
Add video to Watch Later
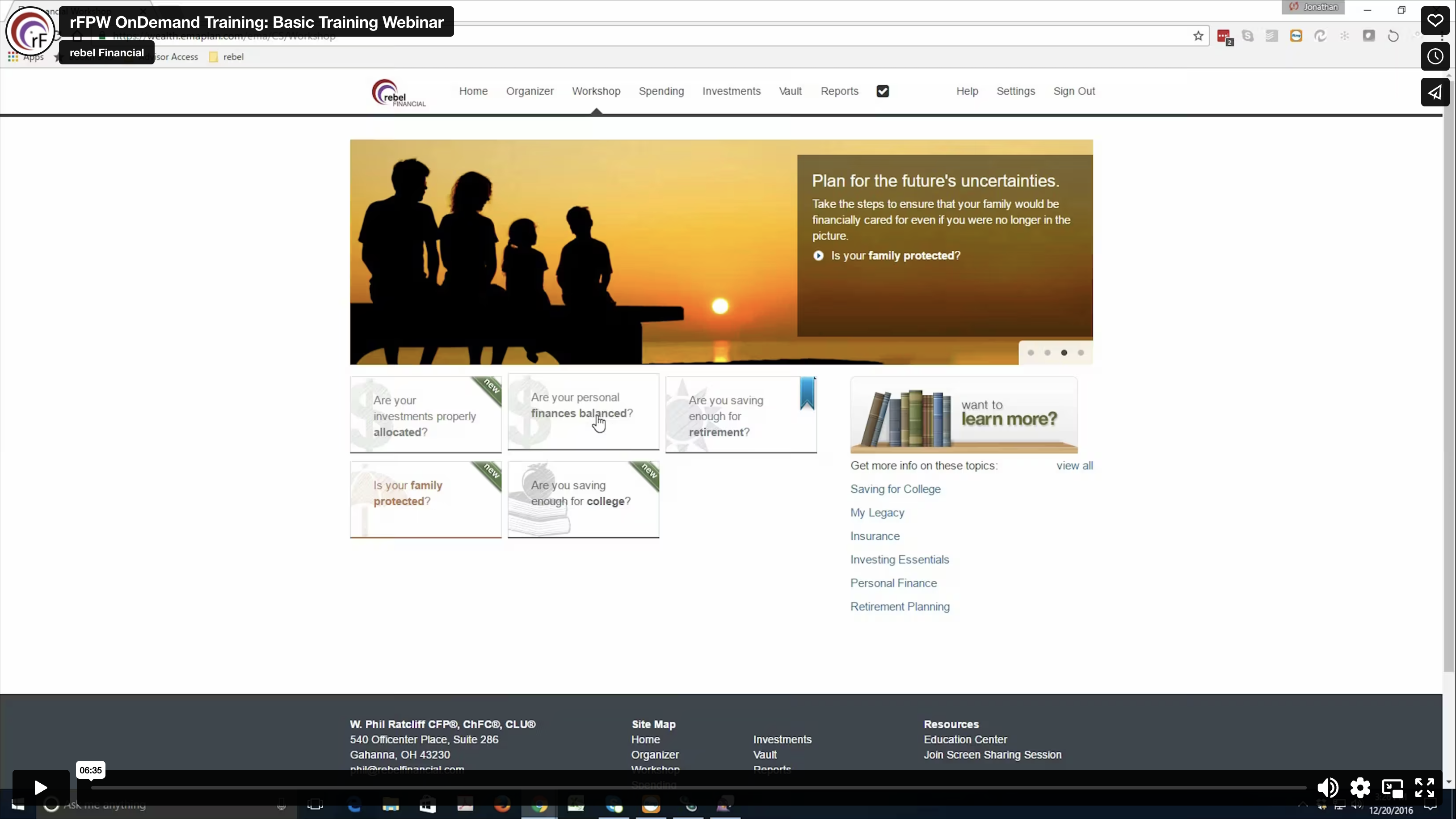click(x=1435, y=56)
